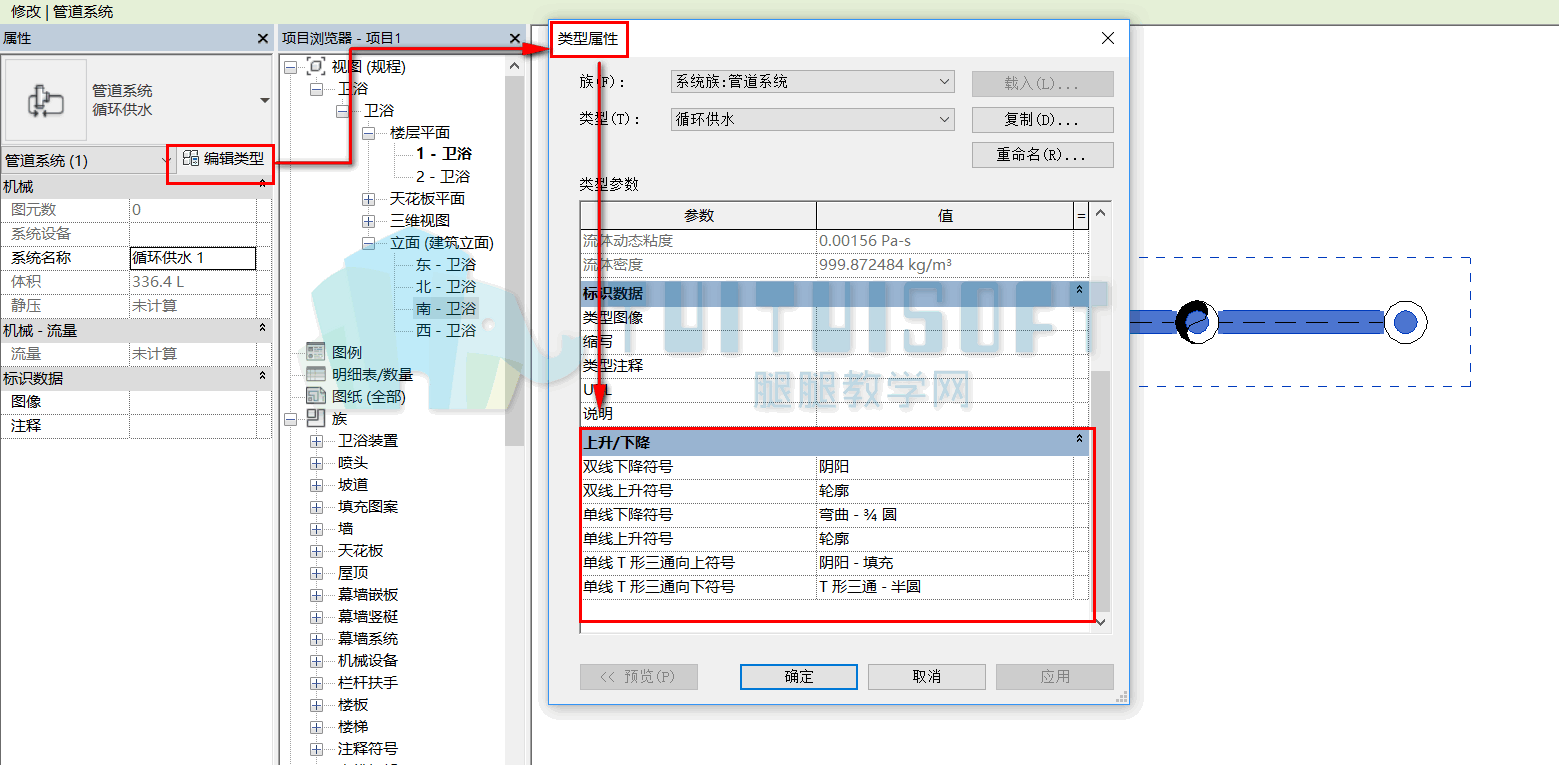
Task: Collapse the 楼层平面 tree node
Action: [x=369, y=133]
